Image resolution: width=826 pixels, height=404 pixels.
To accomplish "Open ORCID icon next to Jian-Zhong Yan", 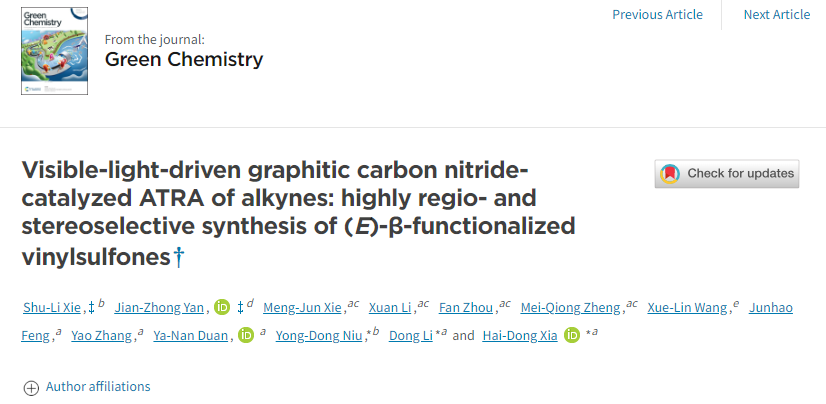I will tap(222, 308).
